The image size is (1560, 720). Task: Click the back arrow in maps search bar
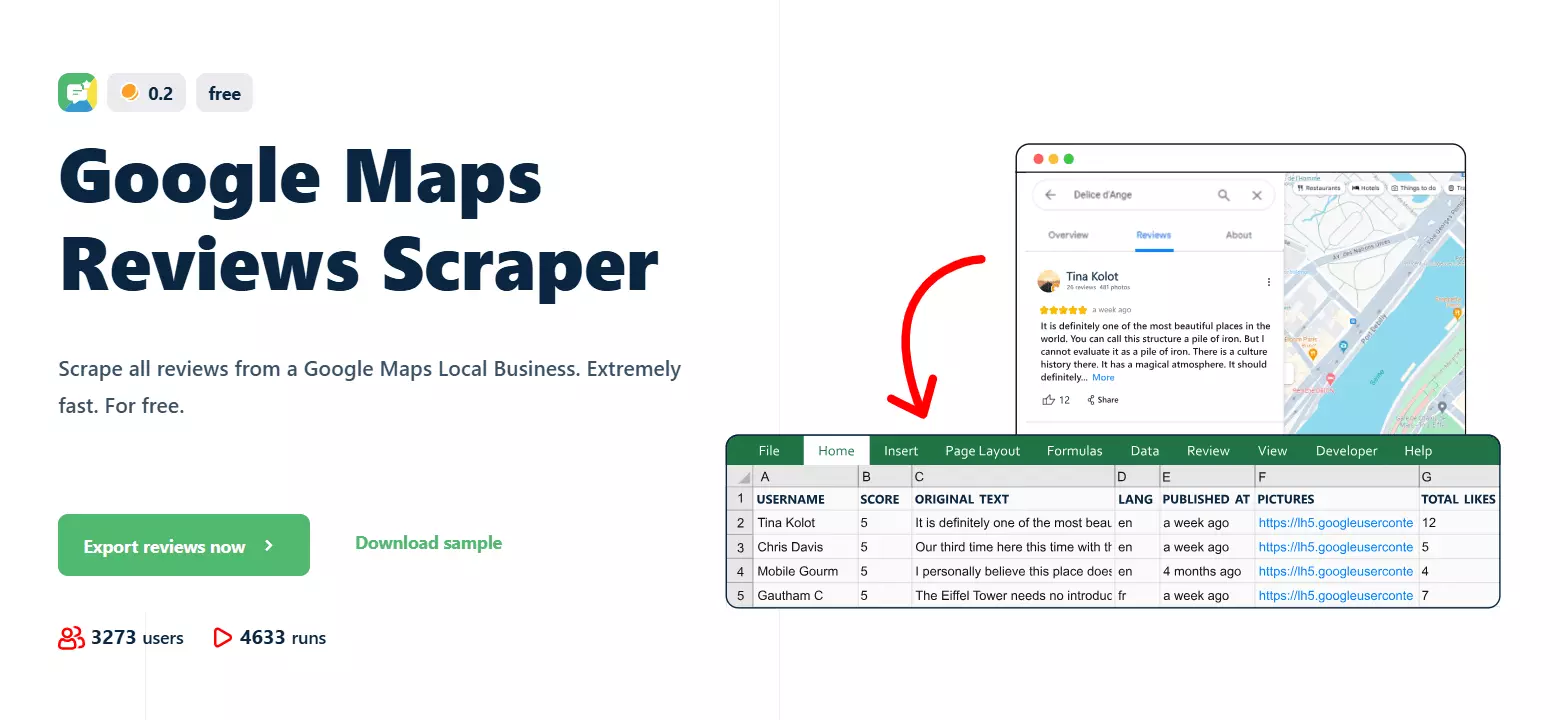point(1050,195)
